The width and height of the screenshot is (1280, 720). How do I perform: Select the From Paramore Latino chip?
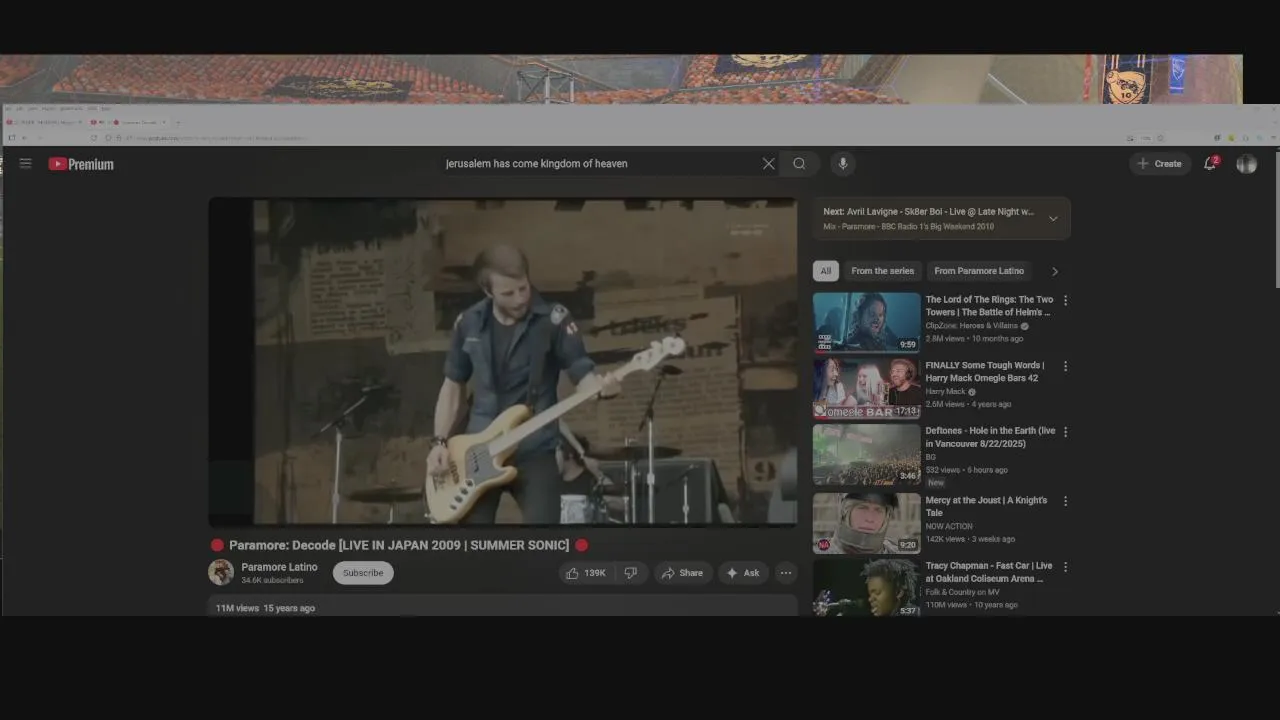click(x=979, y=271)
